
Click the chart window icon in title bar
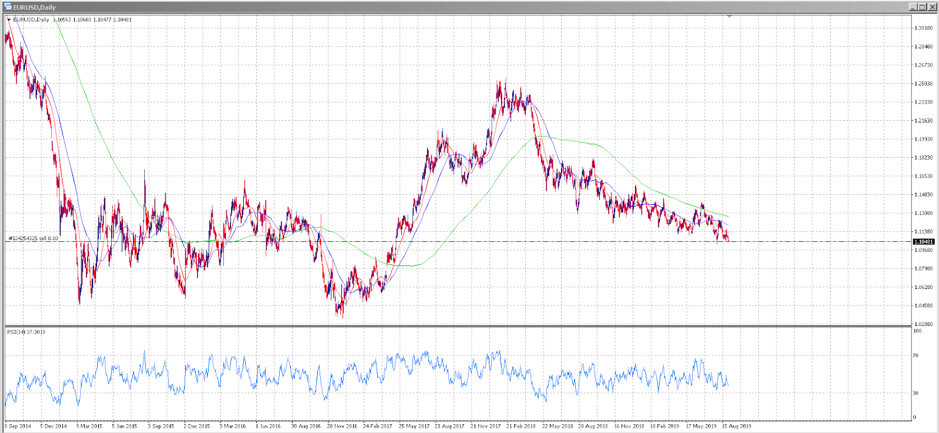[8, 7]
